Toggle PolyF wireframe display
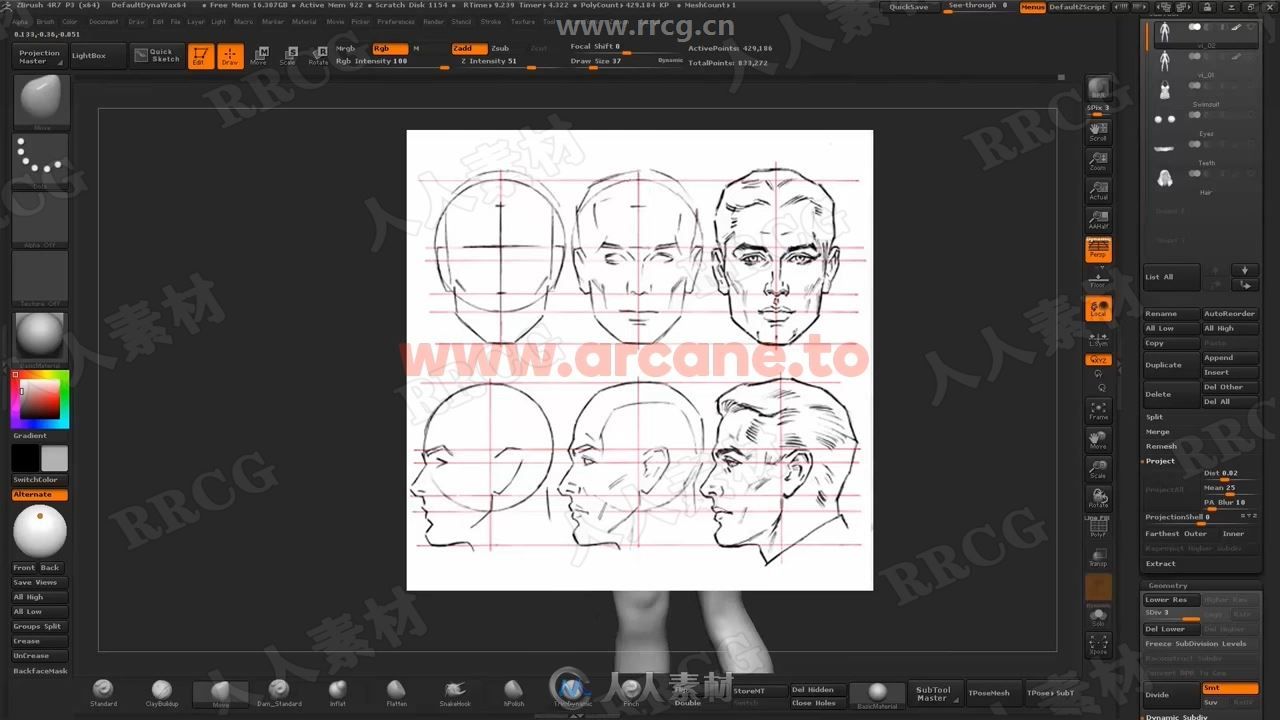1280x720 pixels. click(x=1098, y=527)
